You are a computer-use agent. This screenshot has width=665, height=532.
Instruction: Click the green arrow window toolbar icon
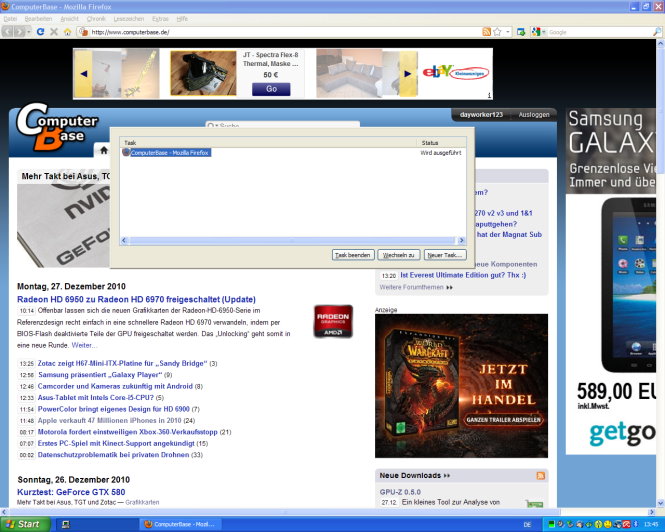pos(521,32)
